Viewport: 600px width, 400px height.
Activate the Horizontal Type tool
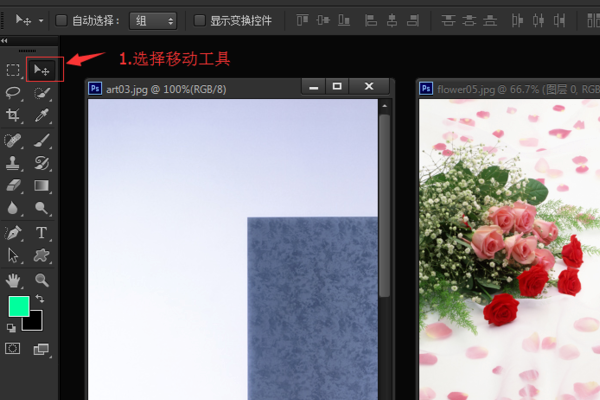click(42, 232)
